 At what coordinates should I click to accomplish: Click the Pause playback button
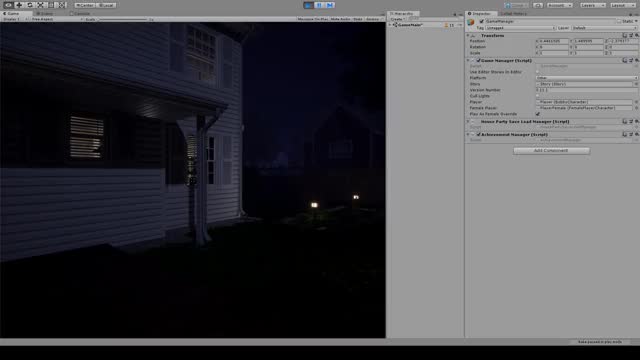319,5
